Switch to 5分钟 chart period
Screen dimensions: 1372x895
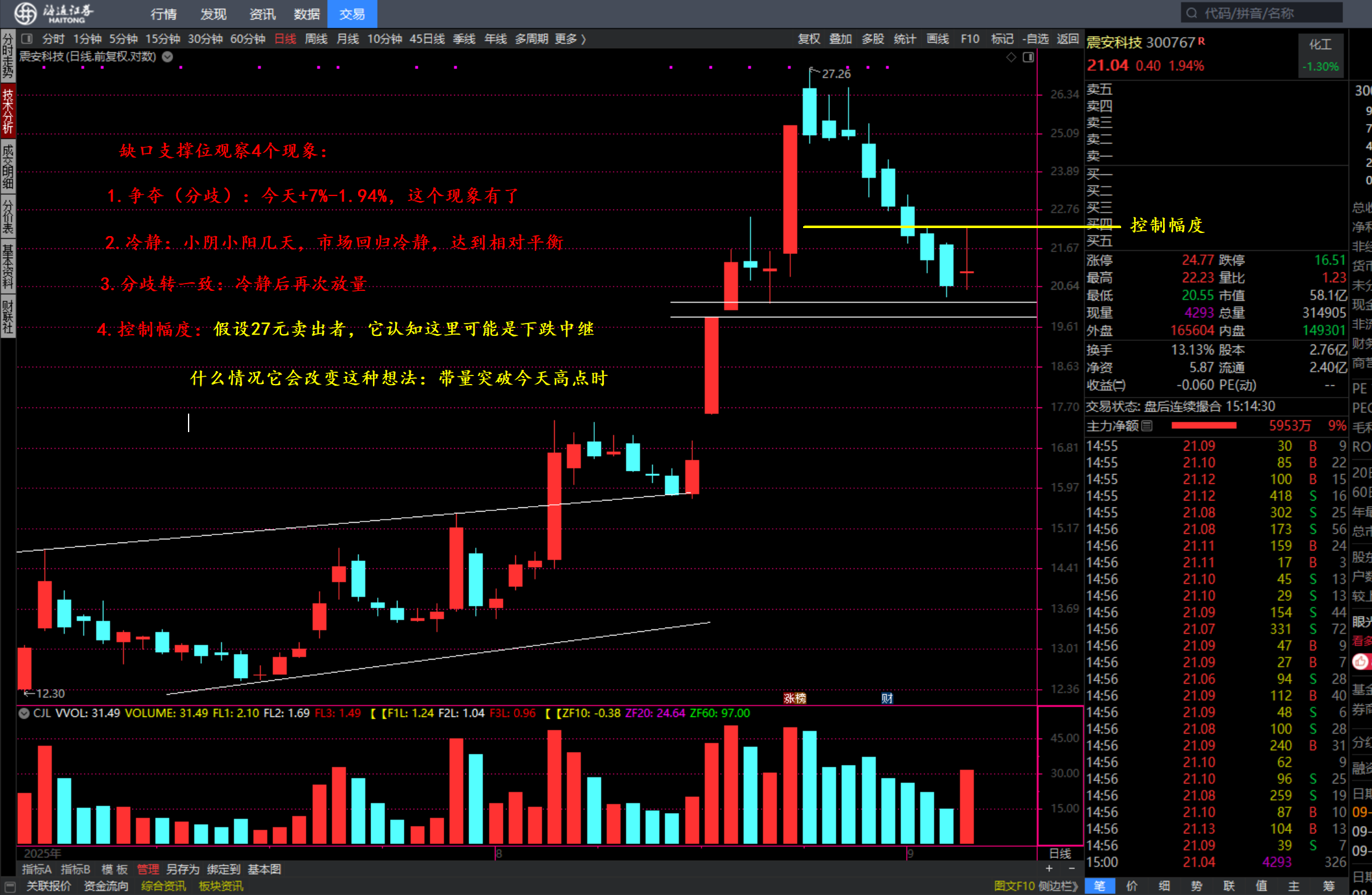pyautogui.click(x=123, y=39)
